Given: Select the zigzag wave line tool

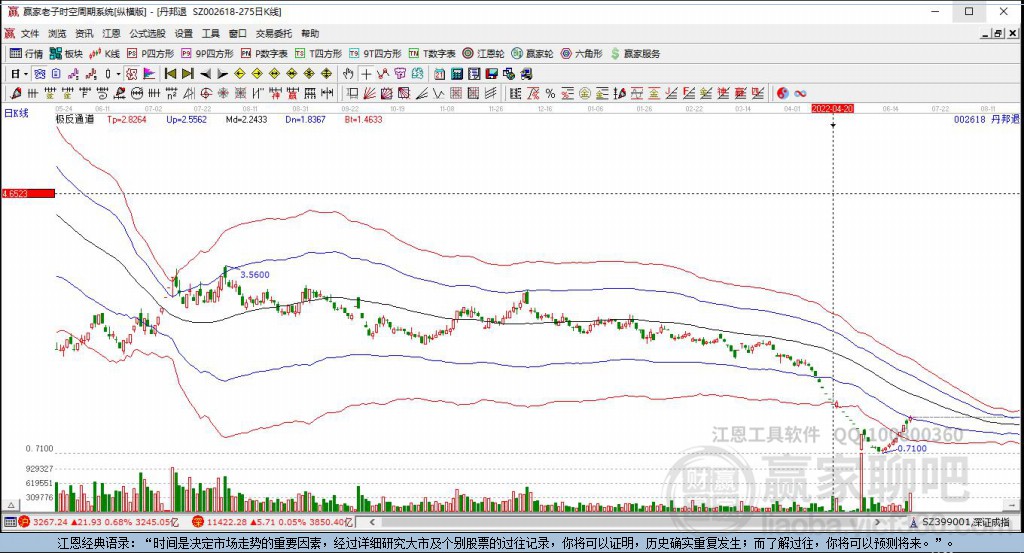Looking at the screenshot, I should [438, 93].
